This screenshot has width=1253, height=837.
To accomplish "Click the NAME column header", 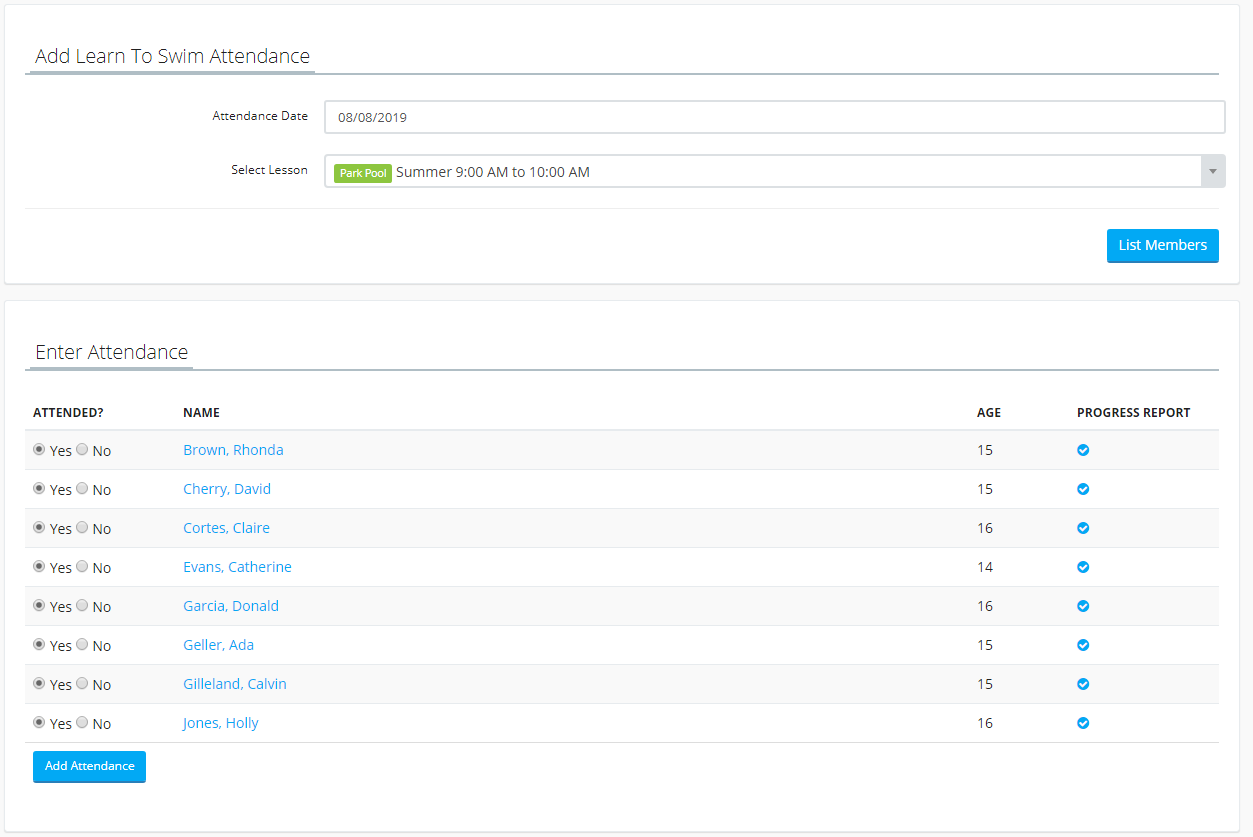I will (x=201, y=412).
